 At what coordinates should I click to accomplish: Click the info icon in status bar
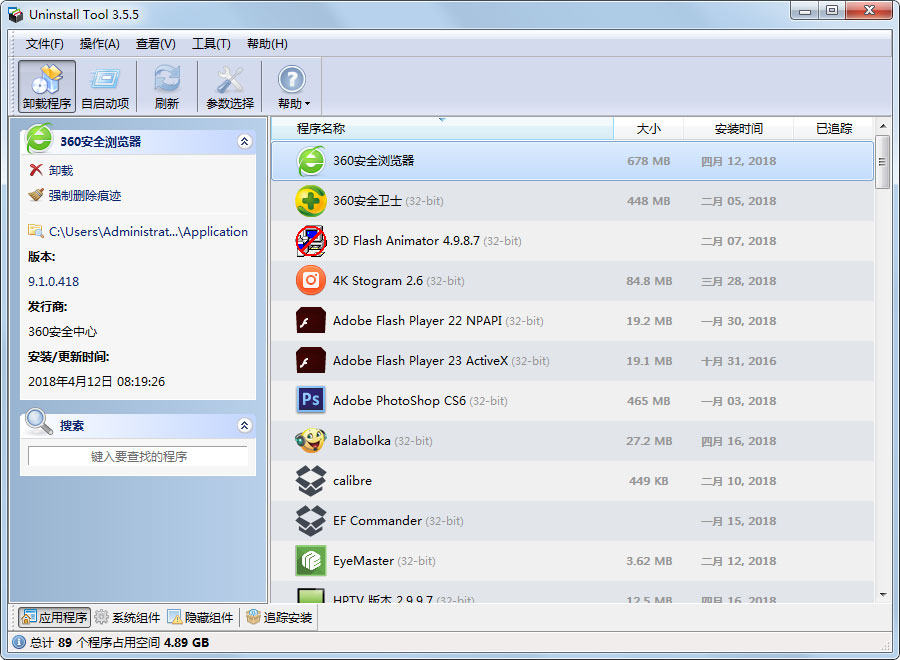pyautogui.click(x=19, y=642)
